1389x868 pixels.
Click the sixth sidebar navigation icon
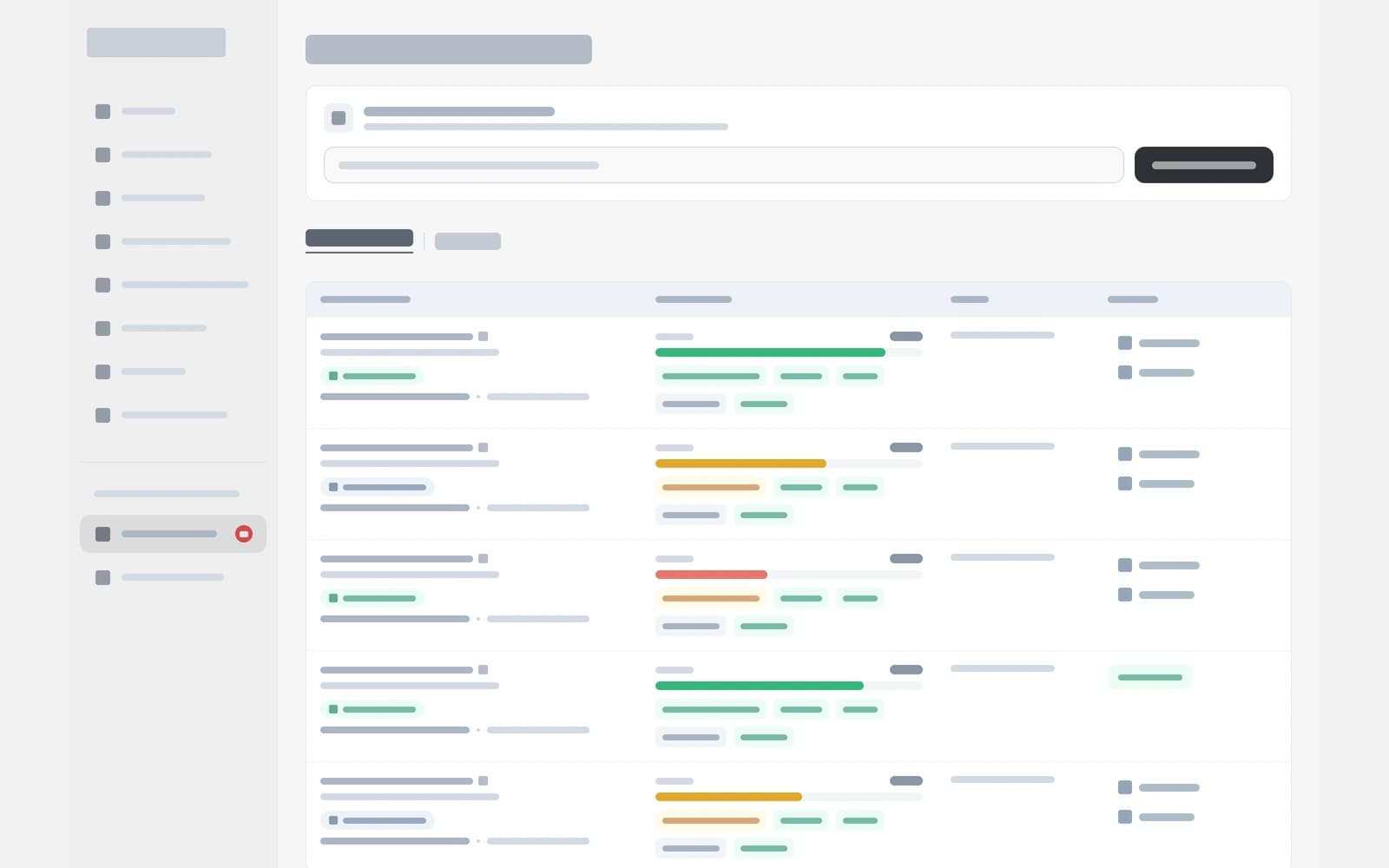[x=102, y=328]
